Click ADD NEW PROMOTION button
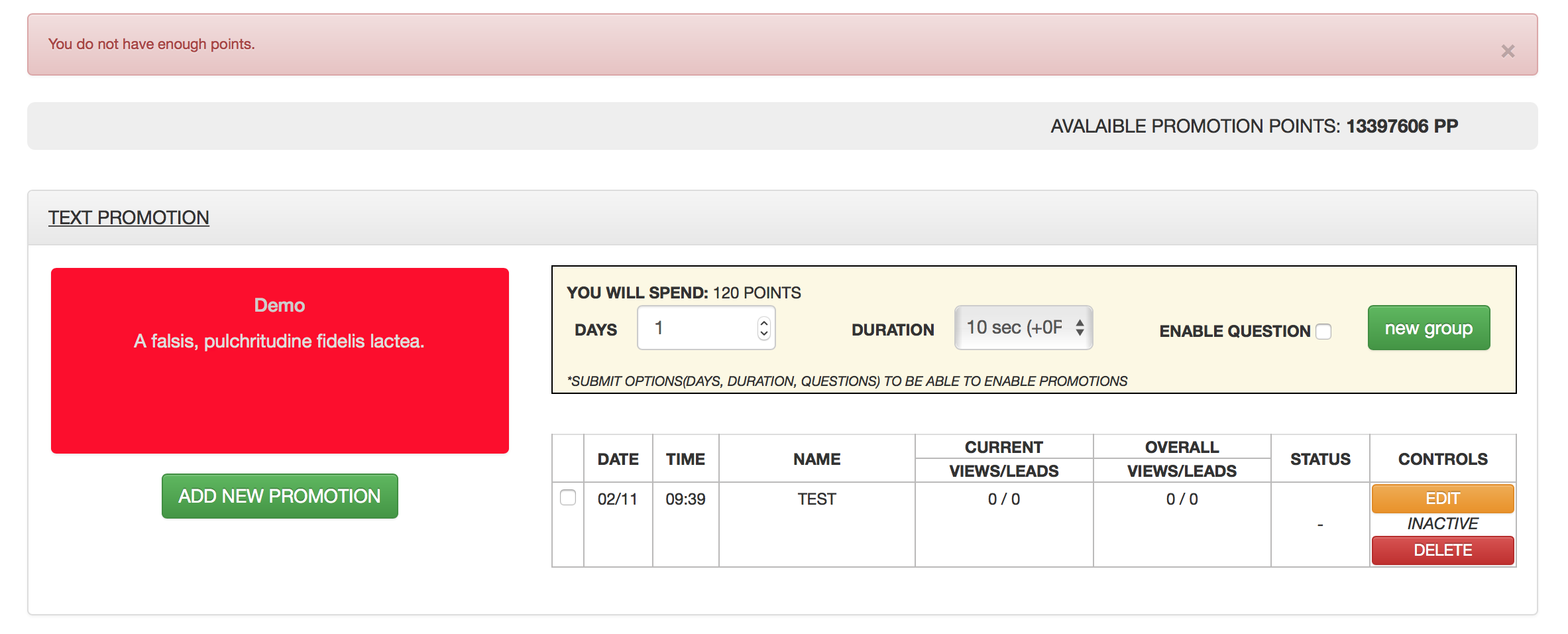Image resolution: width=1568 pixels, height=634 pixels. tap(280, 496)
